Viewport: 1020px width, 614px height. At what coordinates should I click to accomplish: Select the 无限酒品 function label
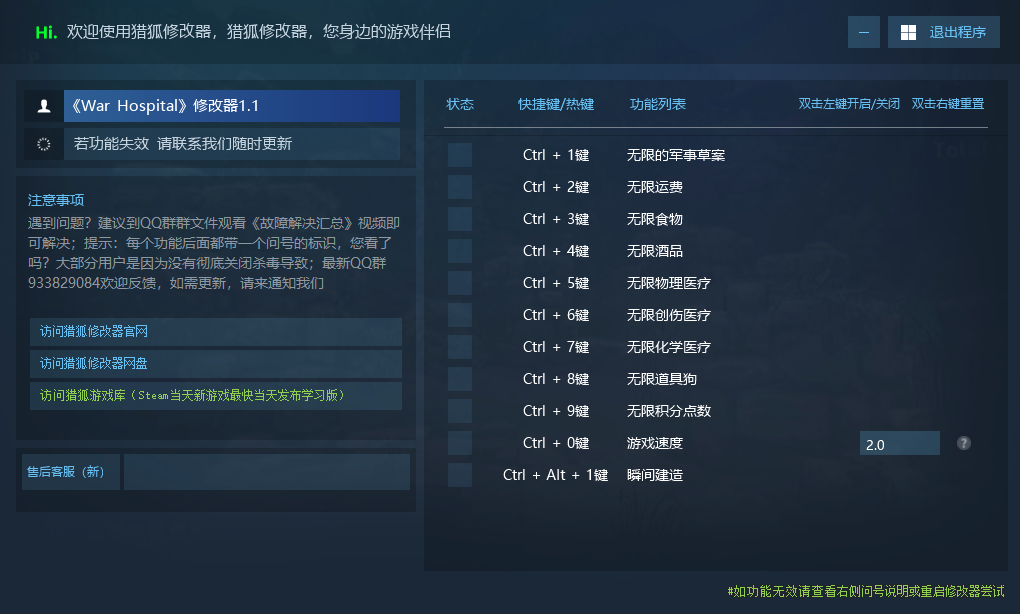(654, 250)
